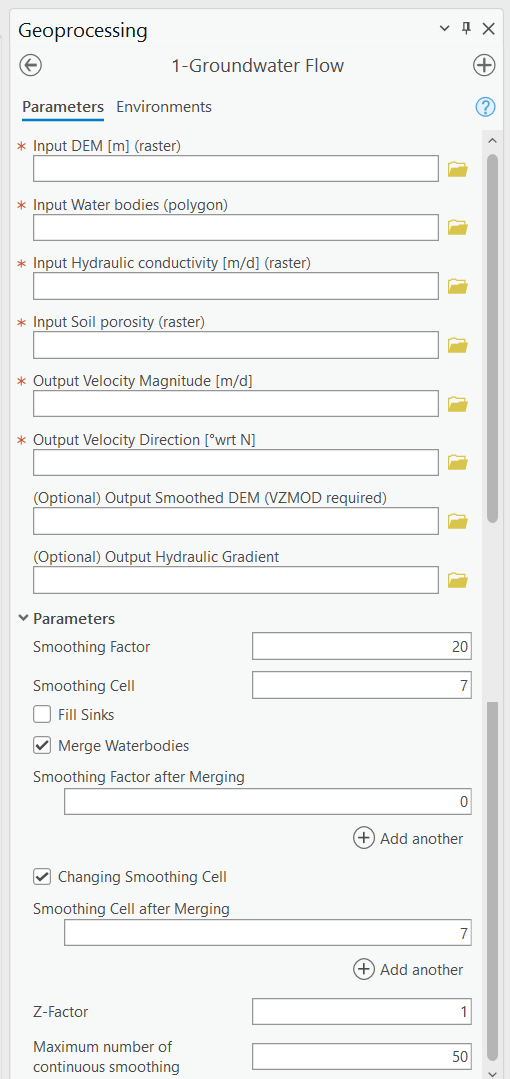The width and height of the screenshot is (510, 1079).
Task: Add another Smoothing Factor after Merging value
Action: tap(408, 838)
